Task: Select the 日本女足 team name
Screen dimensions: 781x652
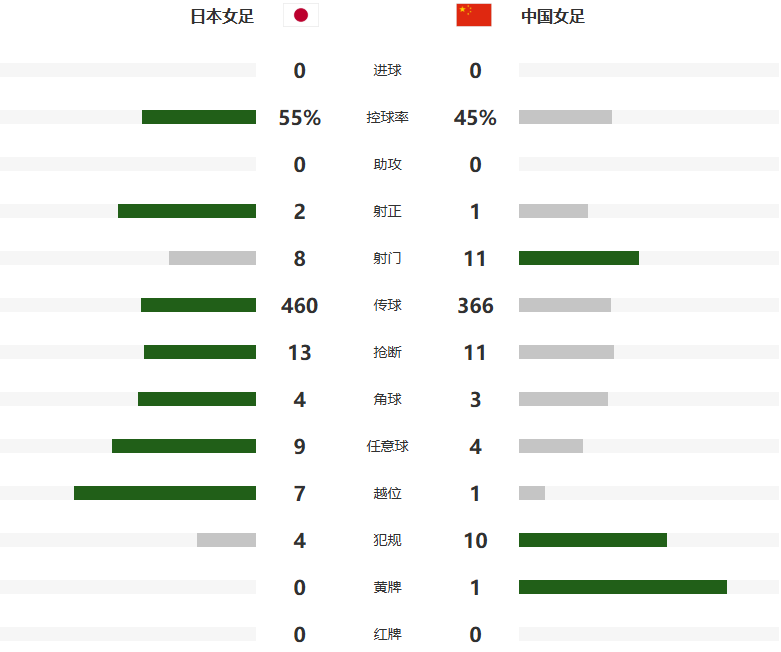Action: pyautogui.click(x=222, y=16)
